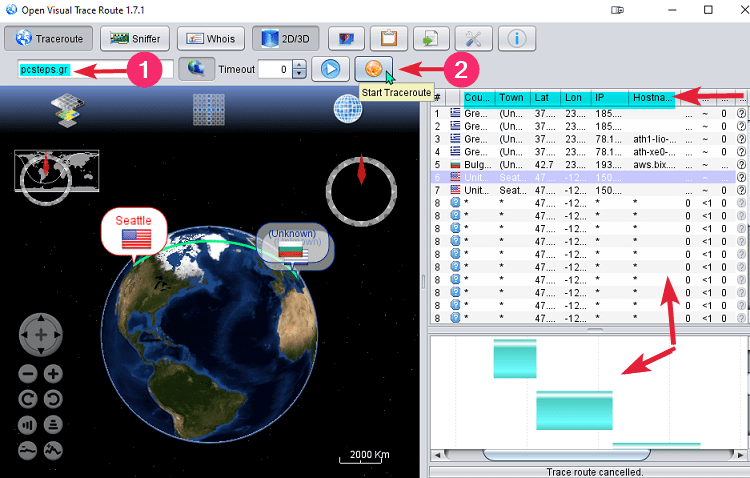Click the jagged terrain exaggeration control

coord(53,450)
